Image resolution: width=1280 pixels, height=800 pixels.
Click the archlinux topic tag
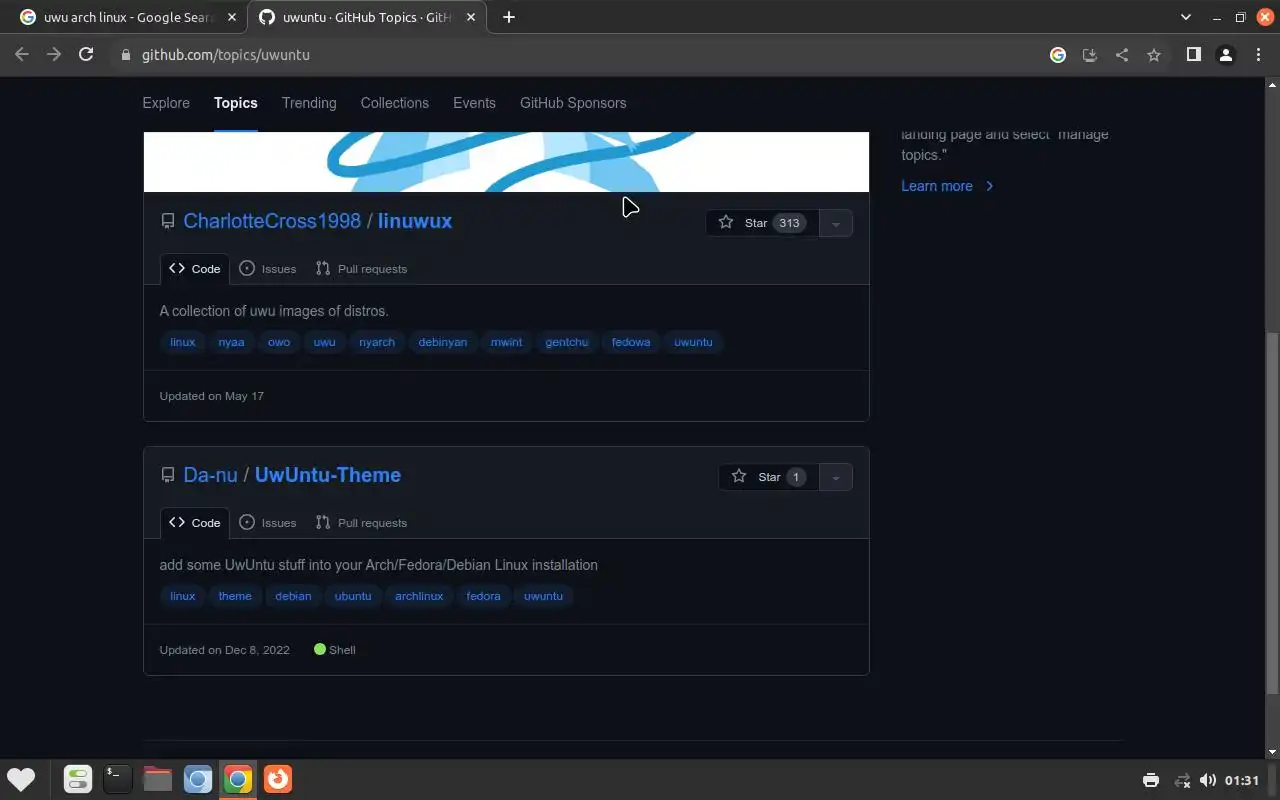click(x=419, y=596)
